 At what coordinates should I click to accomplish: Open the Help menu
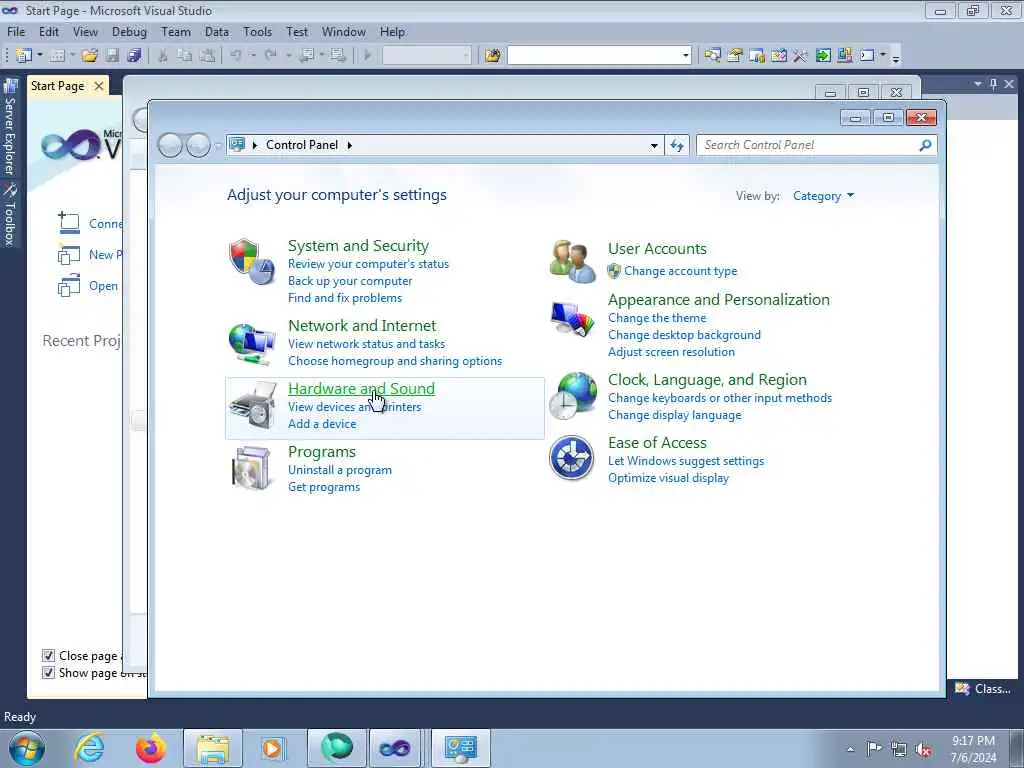(x=392, y=31)
